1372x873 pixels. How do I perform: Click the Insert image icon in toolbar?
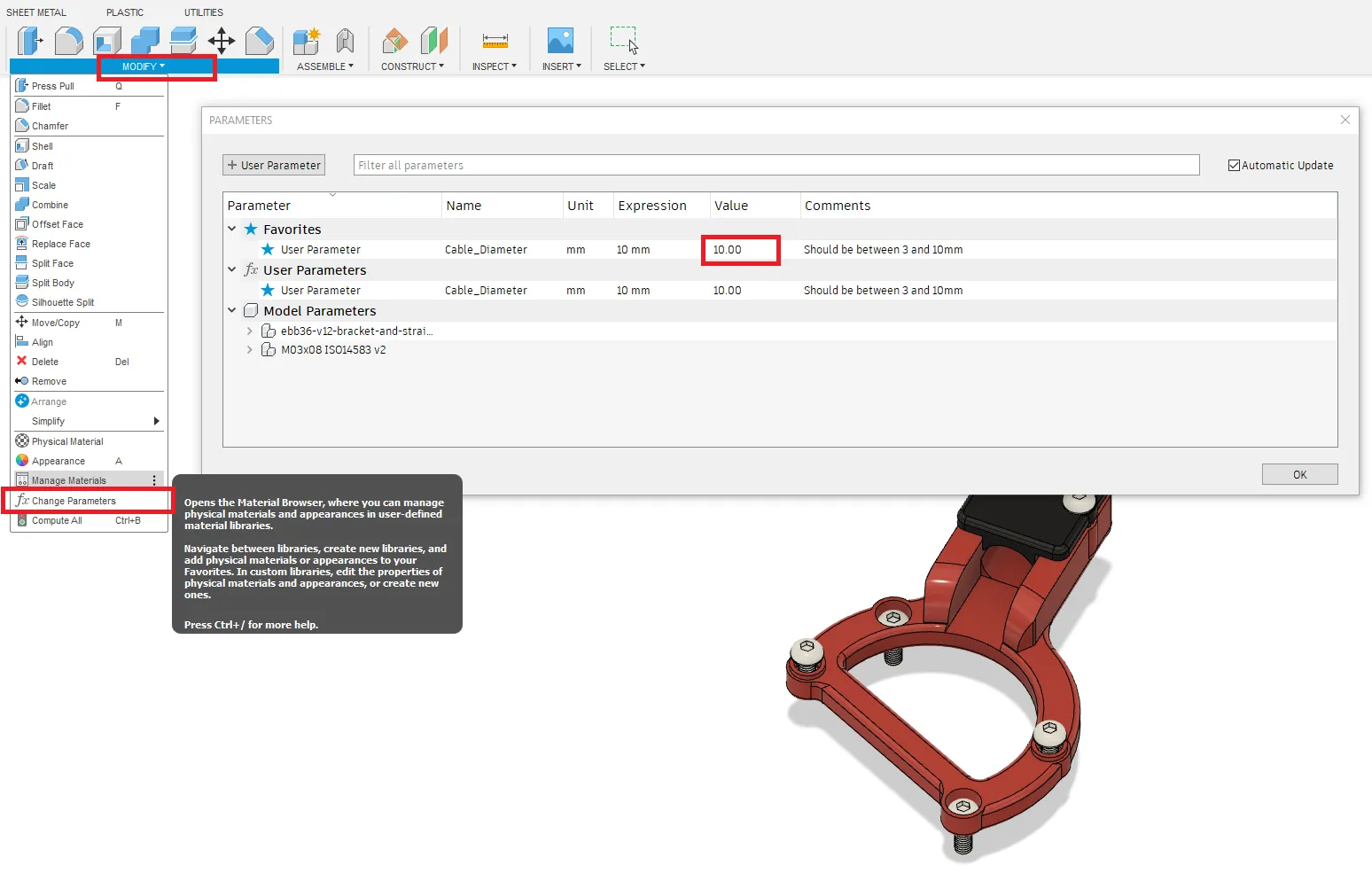coord(560,41)
